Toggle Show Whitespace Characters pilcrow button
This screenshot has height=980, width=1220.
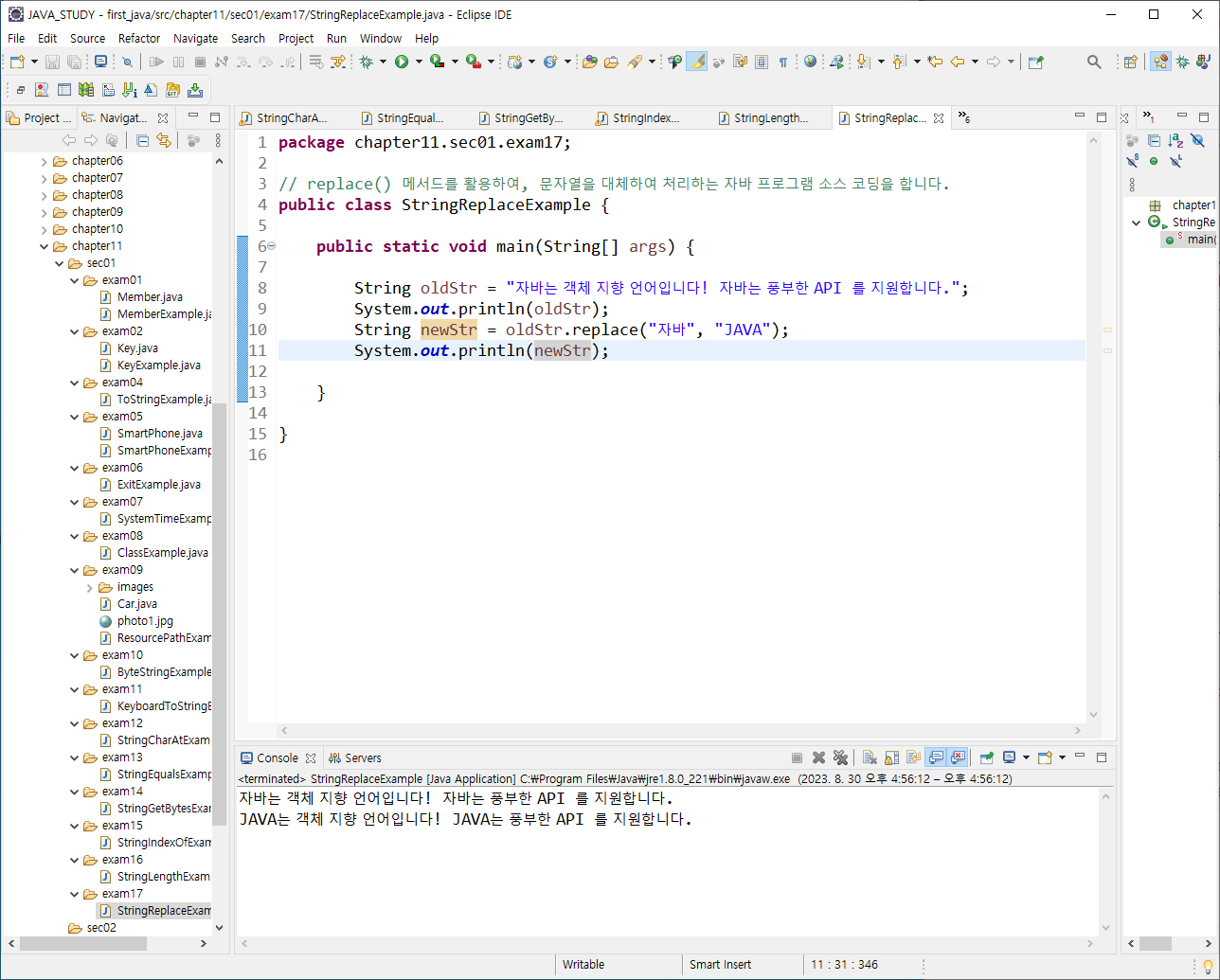[x=782, y=62]
